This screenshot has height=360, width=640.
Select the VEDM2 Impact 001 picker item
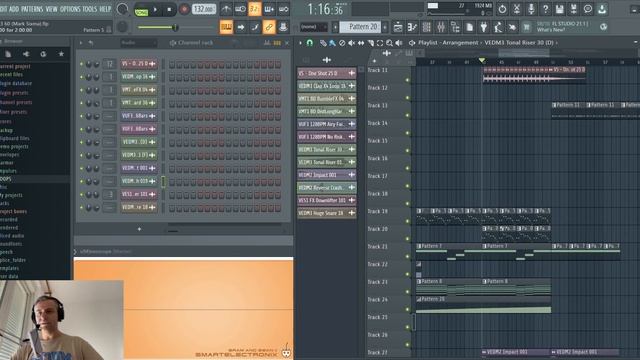[x=327, y=175]
